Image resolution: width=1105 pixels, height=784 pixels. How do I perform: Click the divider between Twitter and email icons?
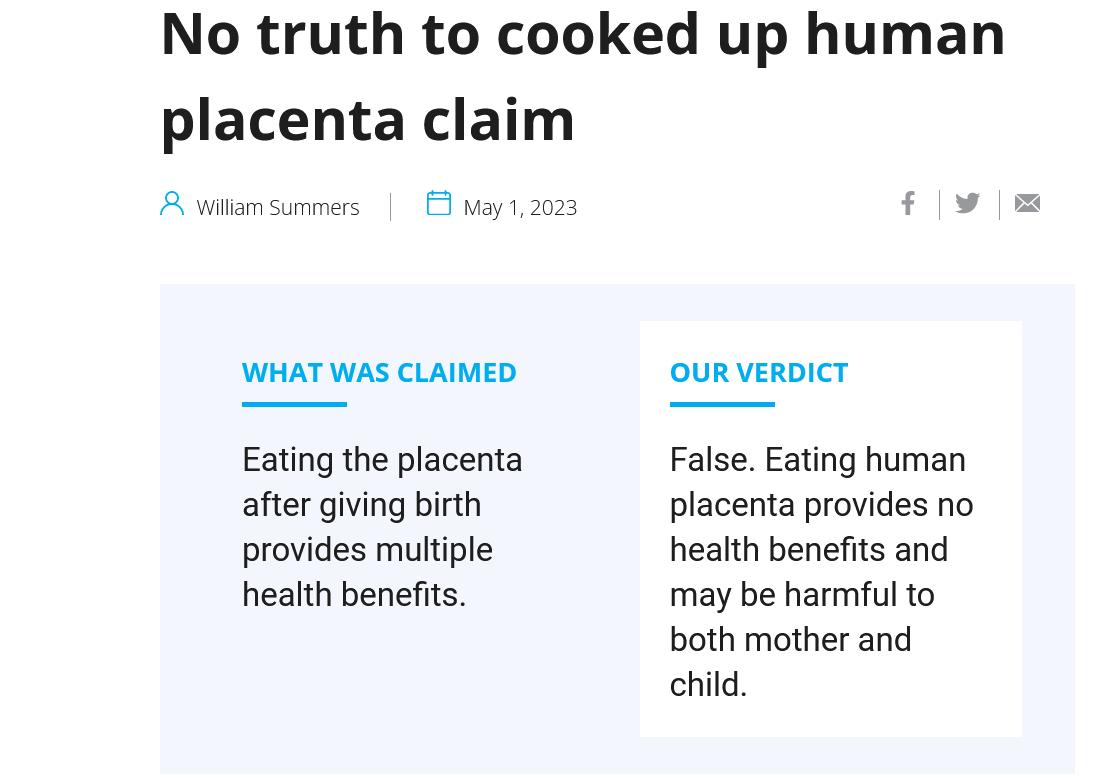click(x=999, y=204)
